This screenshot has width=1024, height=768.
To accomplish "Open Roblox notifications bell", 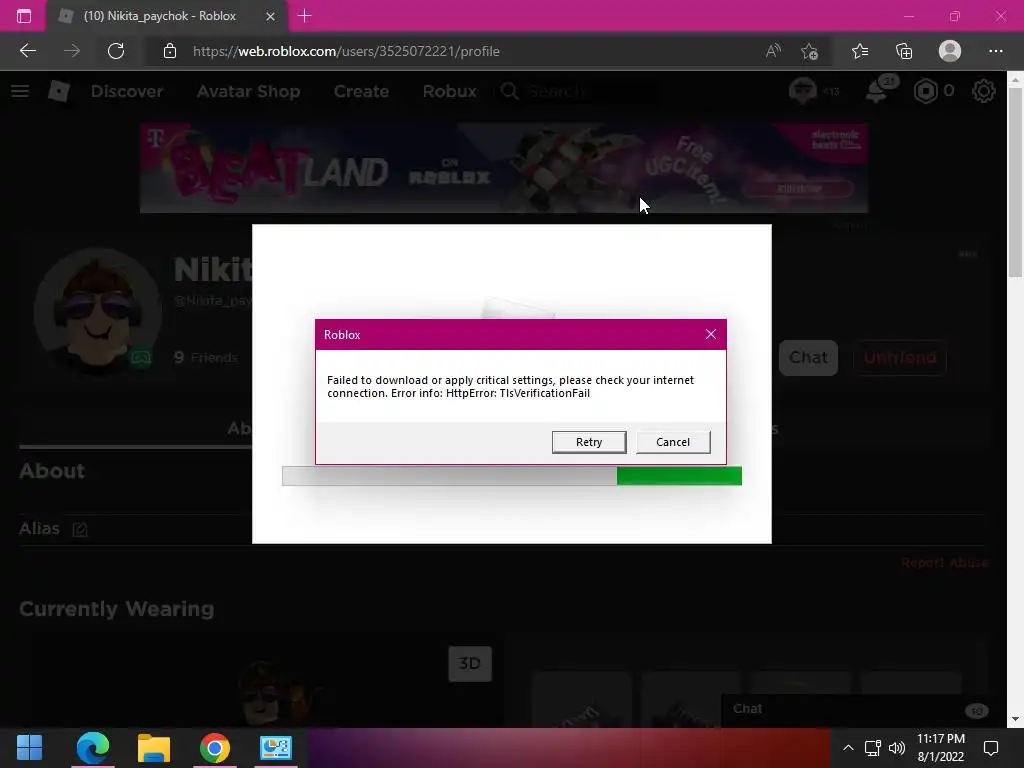I will (x=877, y=91).
